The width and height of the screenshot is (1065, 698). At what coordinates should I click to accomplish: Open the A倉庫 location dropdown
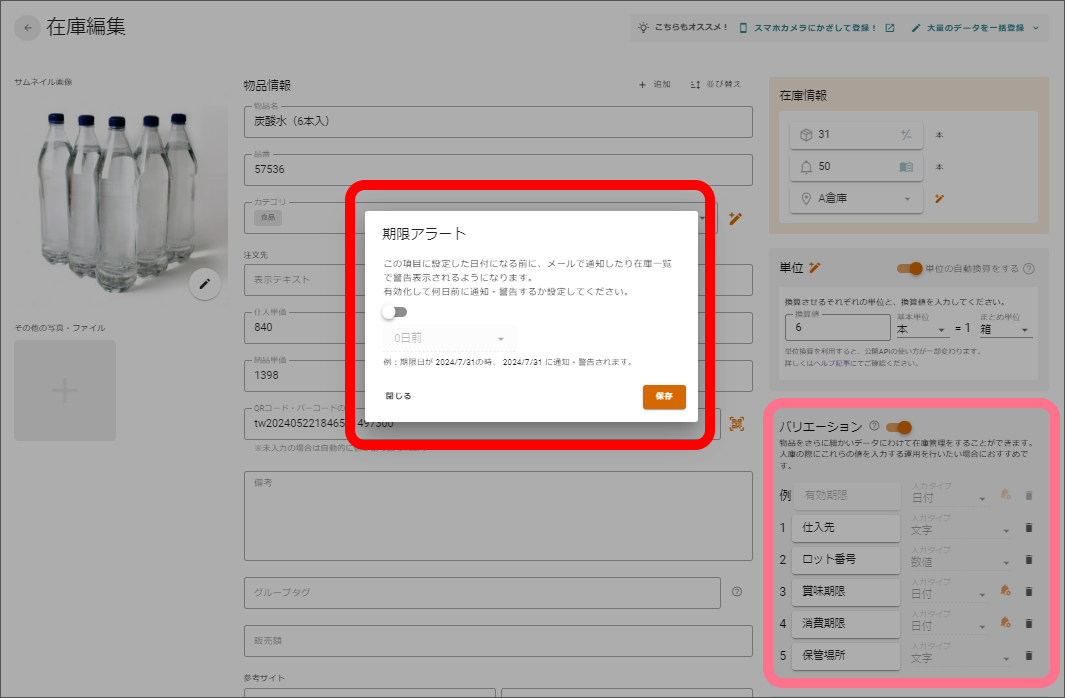[x=856, y=198]
